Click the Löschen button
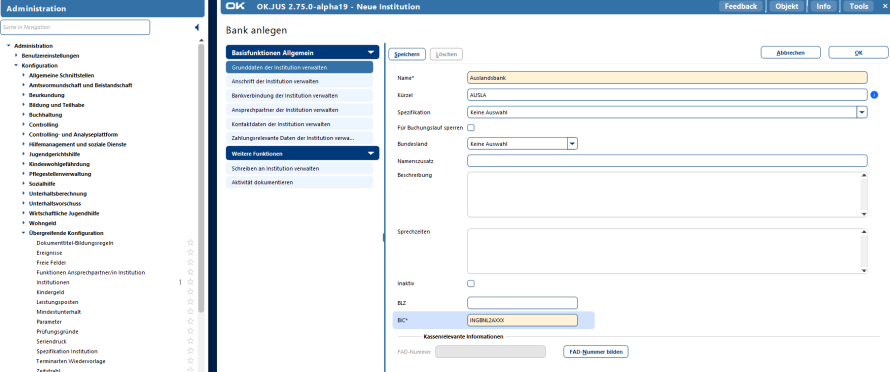The height and width of the screenshot is (372, 890). click(x=447, y=54)
